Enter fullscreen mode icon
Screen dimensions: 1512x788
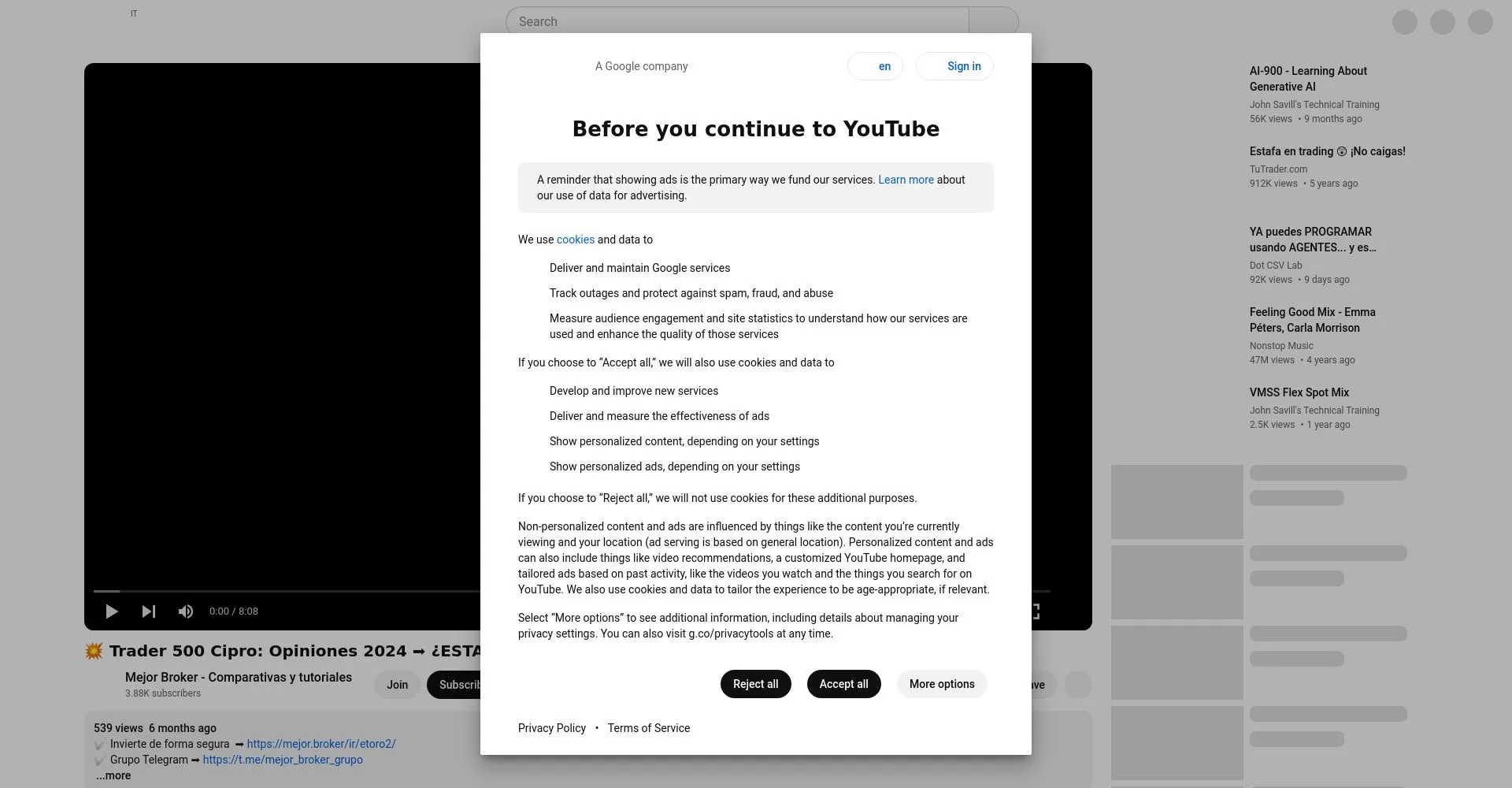pyautogui.click(x=1035, y=611)
